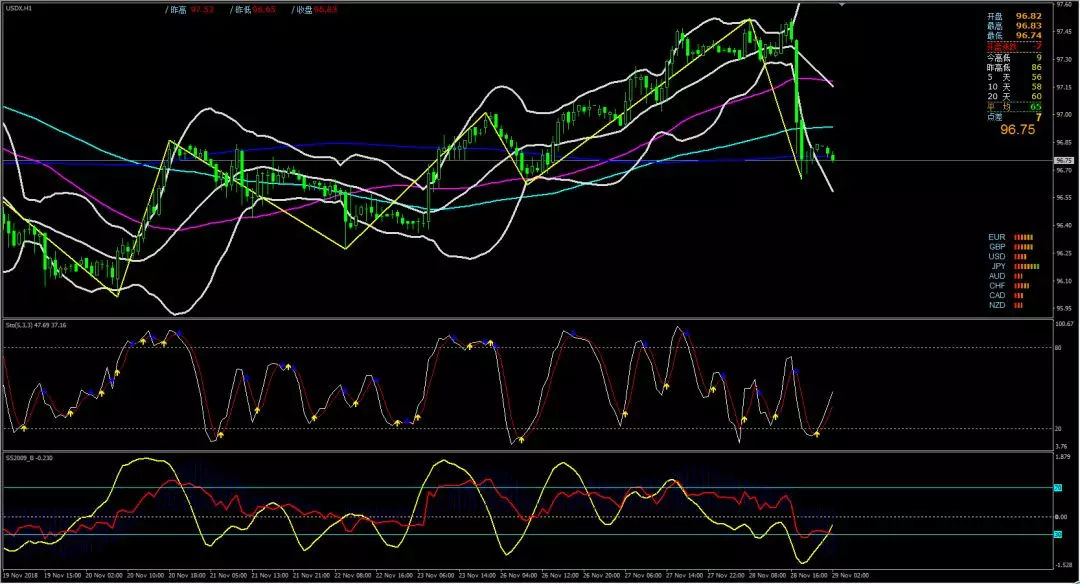Click the 29 Nov 02:00 time axis label
This screenshot has height=584, width=1080.
click(850, 577)
